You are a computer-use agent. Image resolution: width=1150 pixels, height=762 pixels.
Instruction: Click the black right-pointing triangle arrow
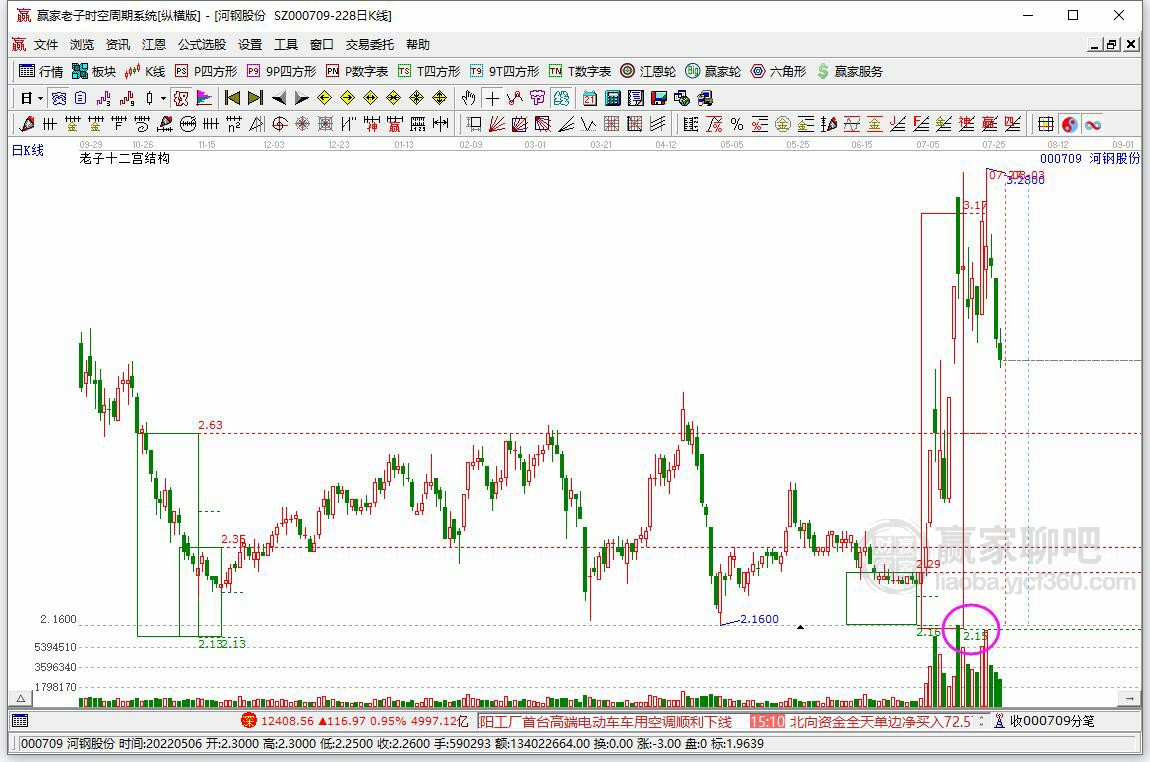pos(301,98)
